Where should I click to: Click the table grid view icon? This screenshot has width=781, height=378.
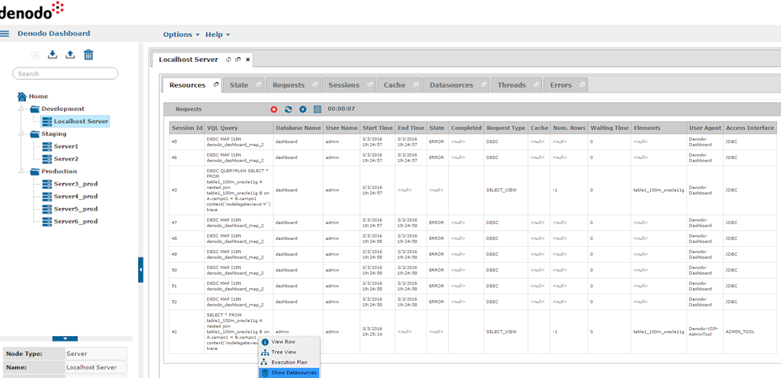point(317,110)
